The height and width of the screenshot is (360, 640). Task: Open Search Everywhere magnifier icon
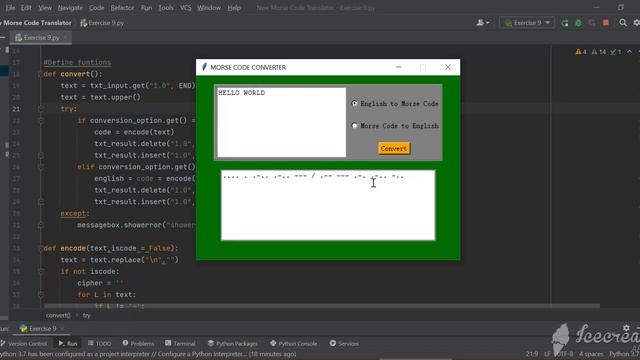pos(623,23)
